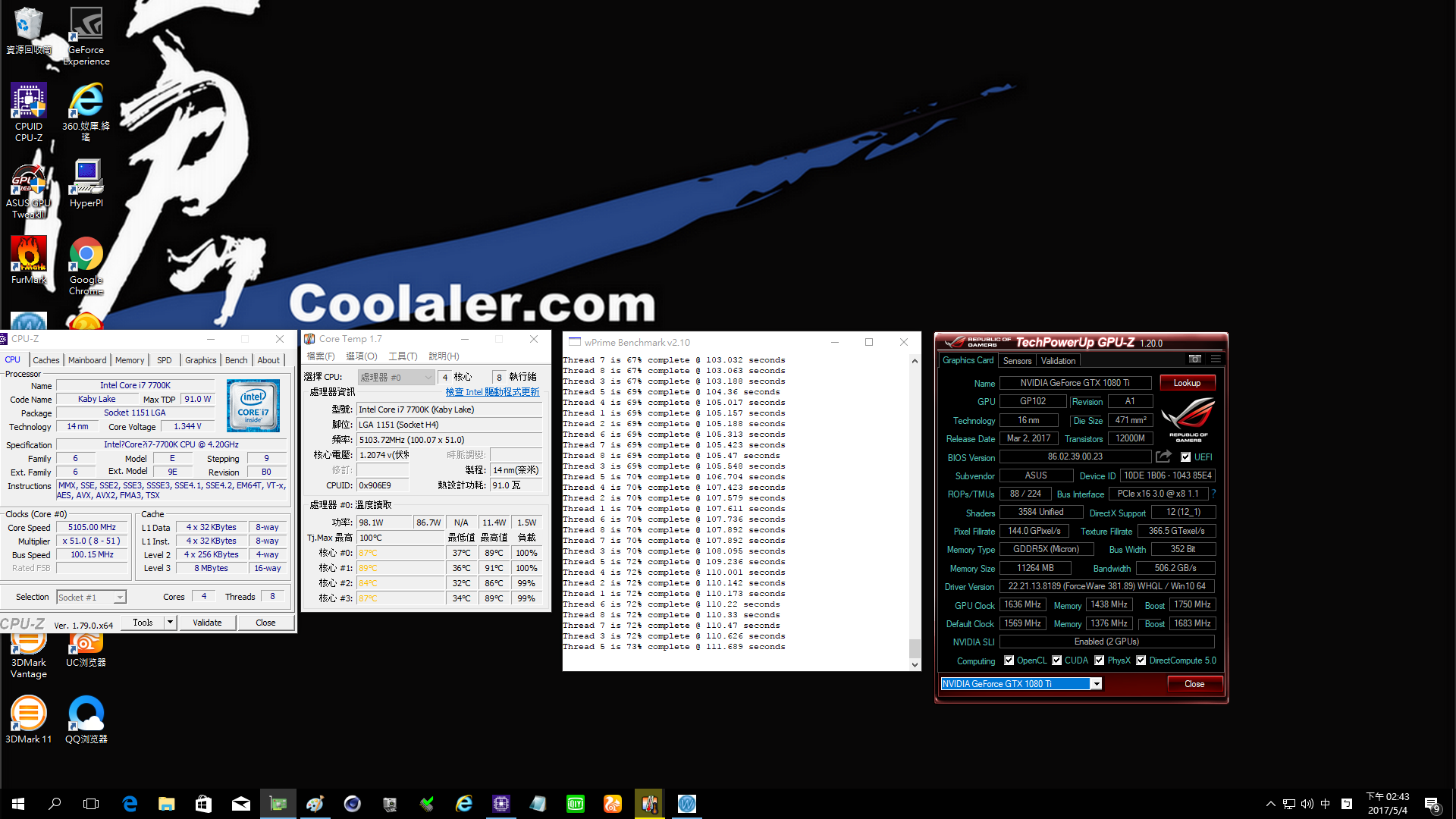Screen dimensions: 1456x819
Task: Switch to the Caches tab in CPU-Z
Action: coord(45,360)
